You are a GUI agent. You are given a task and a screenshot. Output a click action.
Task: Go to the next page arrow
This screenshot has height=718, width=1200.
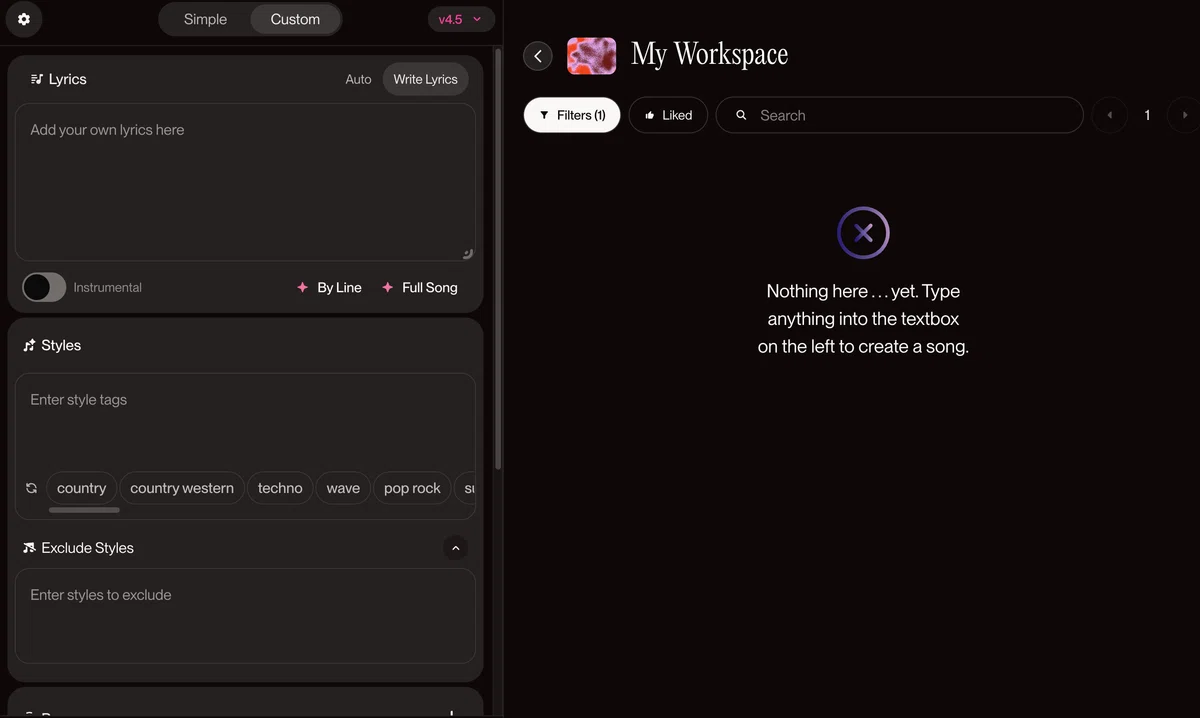click(x=1185, y=115)
